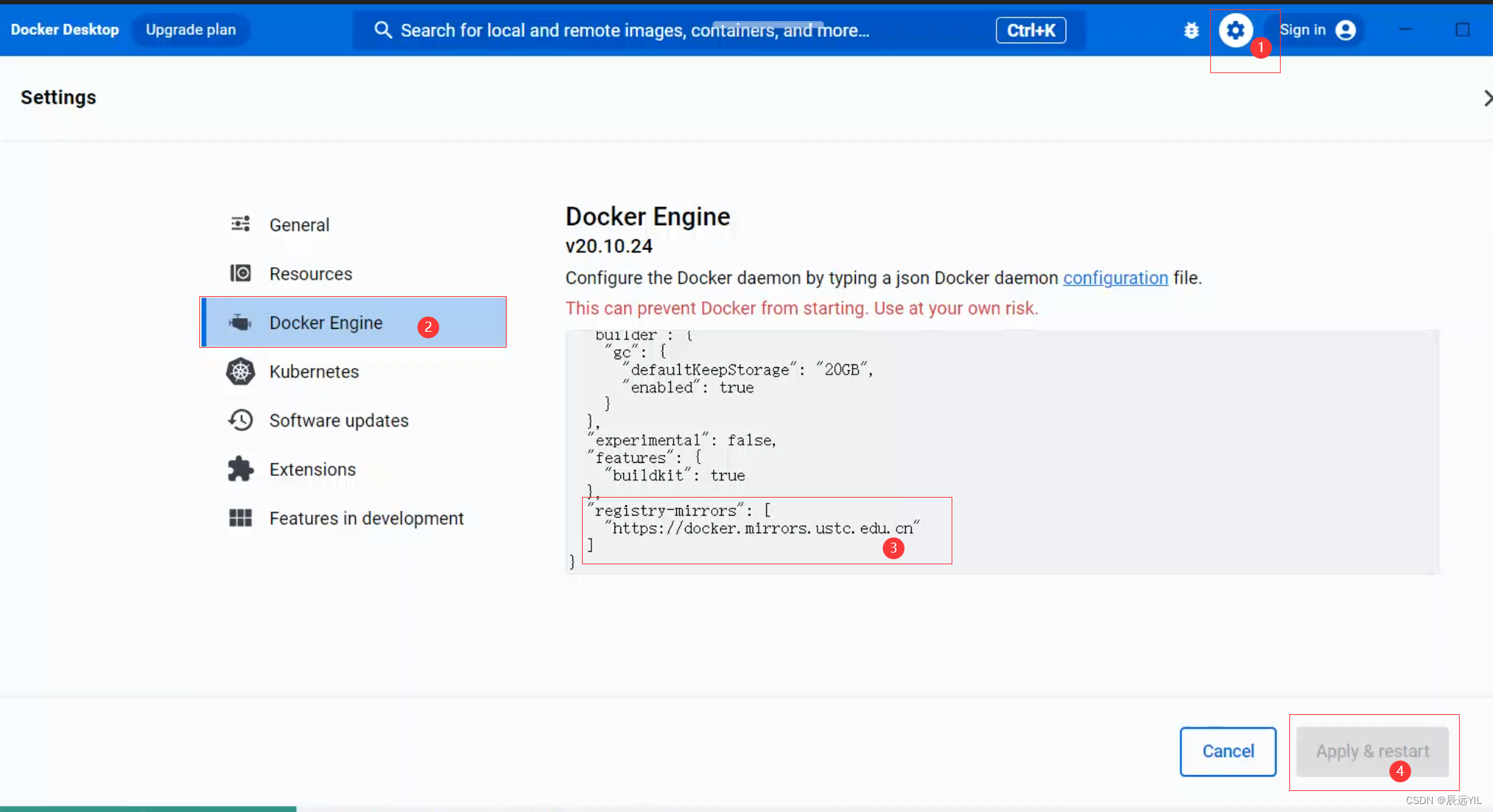Click the search magnifier icon
This screenshot has width=1493, height=812.
click(x=383, y=30)
